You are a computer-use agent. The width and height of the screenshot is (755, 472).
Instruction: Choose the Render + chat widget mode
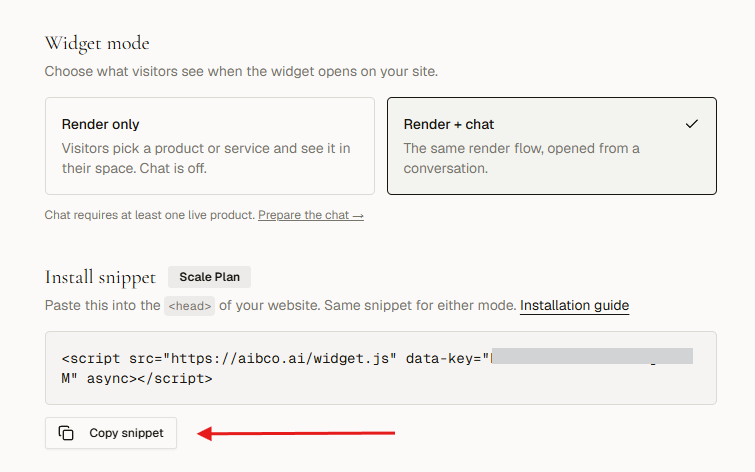[x=552, y=146]
